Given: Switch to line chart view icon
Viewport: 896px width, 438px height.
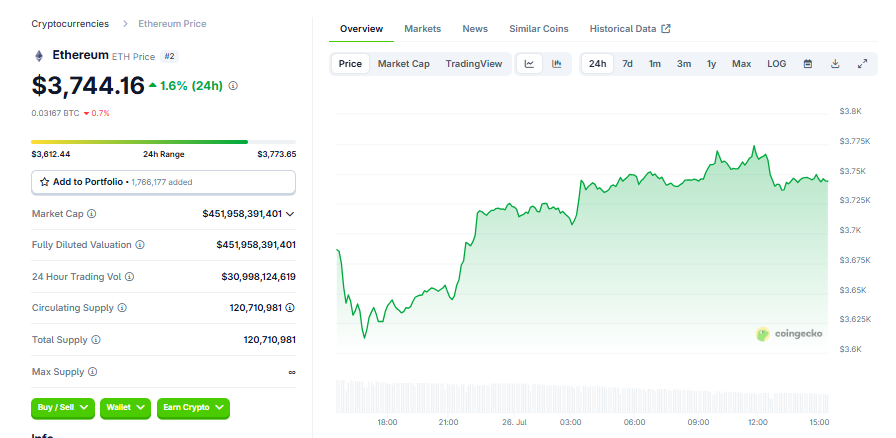Looking at the screenshot, I should (529, 64).
